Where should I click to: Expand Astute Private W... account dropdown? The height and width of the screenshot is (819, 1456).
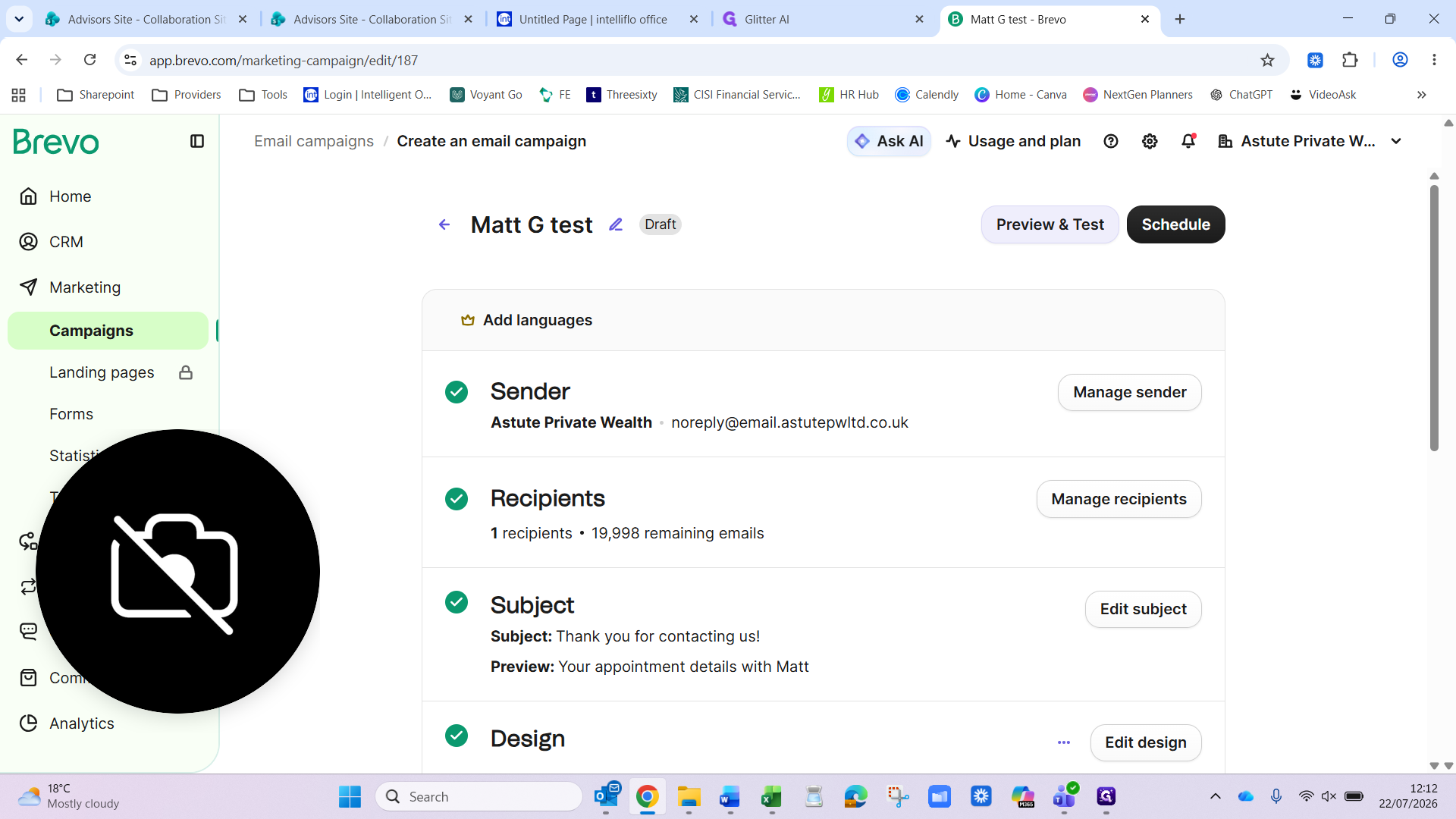[x=1310, y=141]
